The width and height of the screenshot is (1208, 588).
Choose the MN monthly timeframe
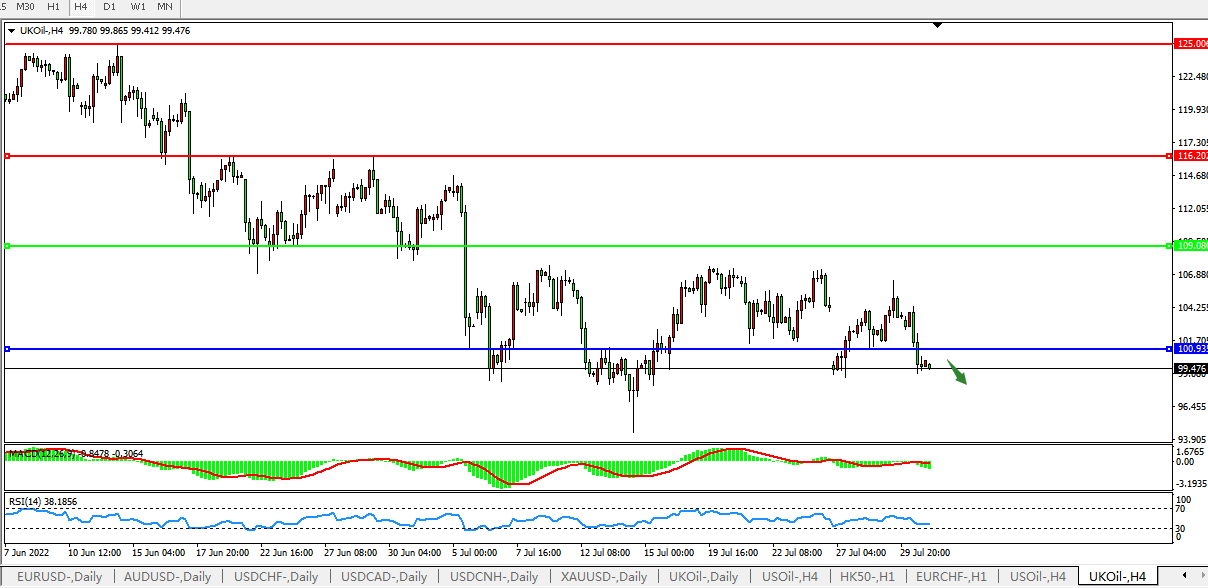pos(165,7)
